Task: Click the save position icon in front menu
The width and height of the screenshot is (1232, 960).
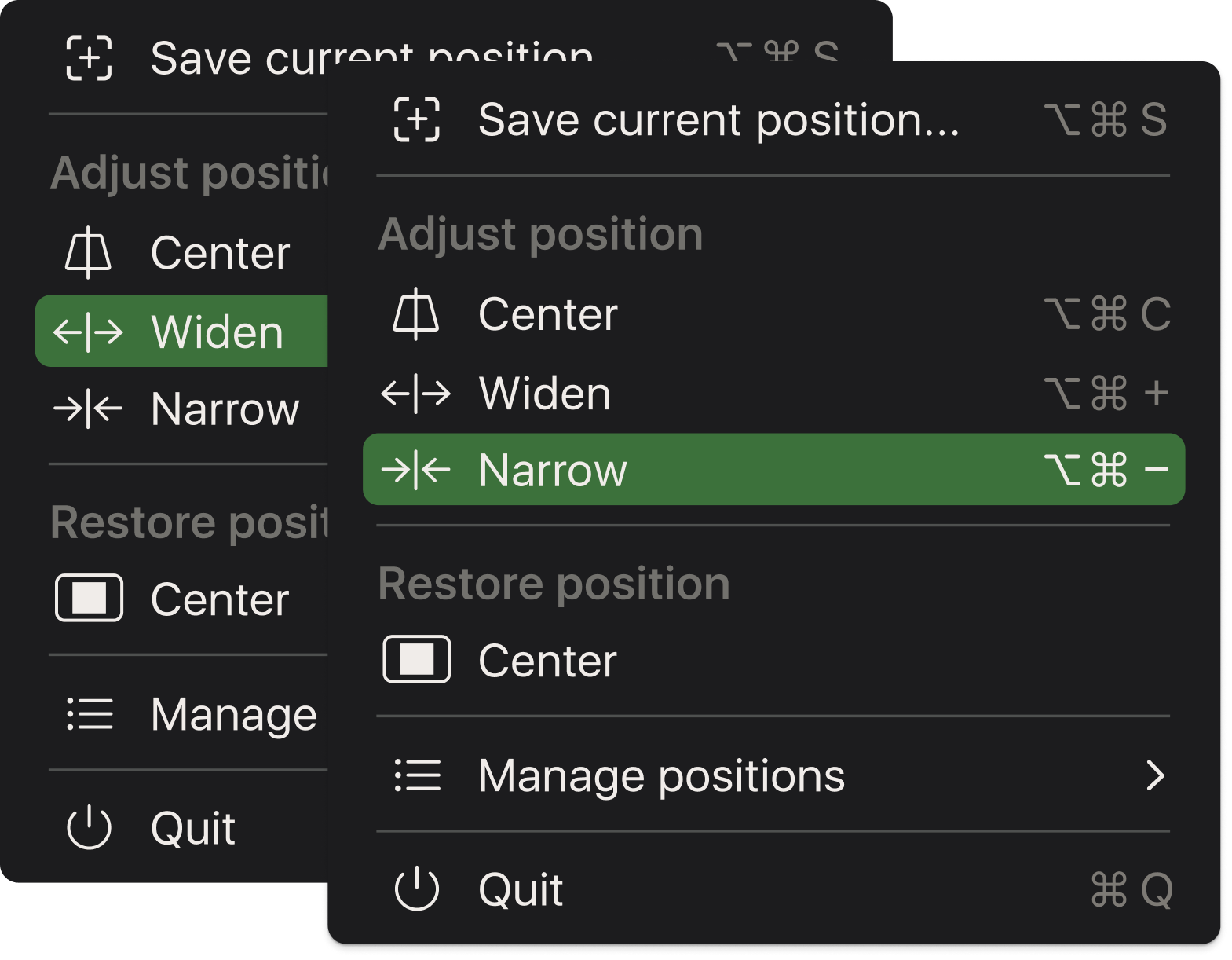Action: tap(416, 120)
